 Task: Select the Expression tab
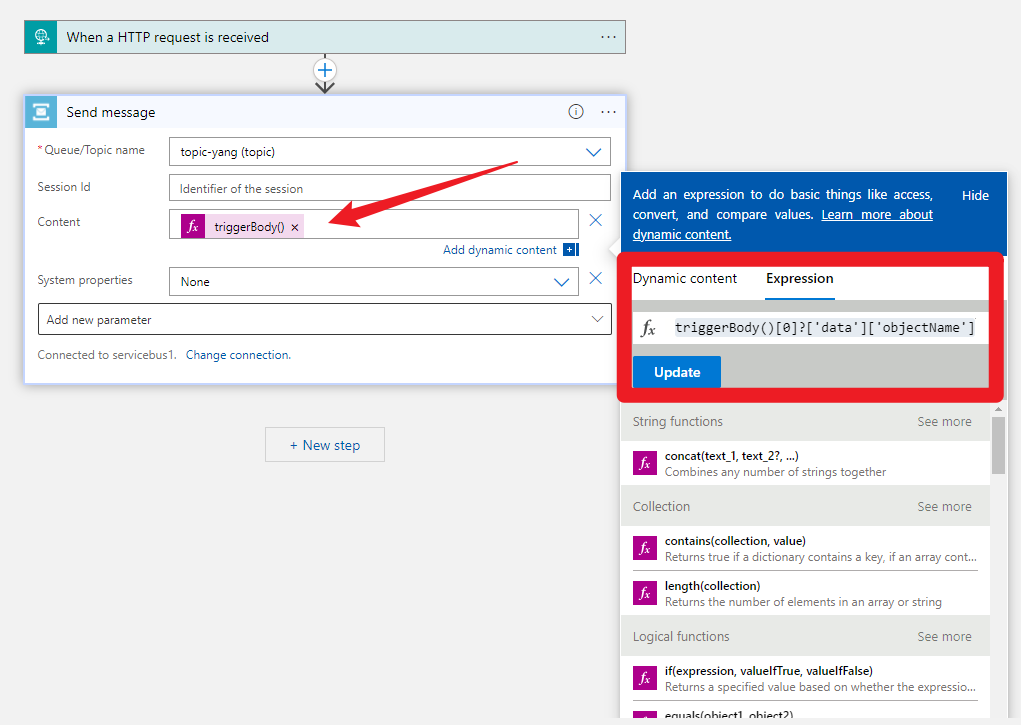click(799, 279)
